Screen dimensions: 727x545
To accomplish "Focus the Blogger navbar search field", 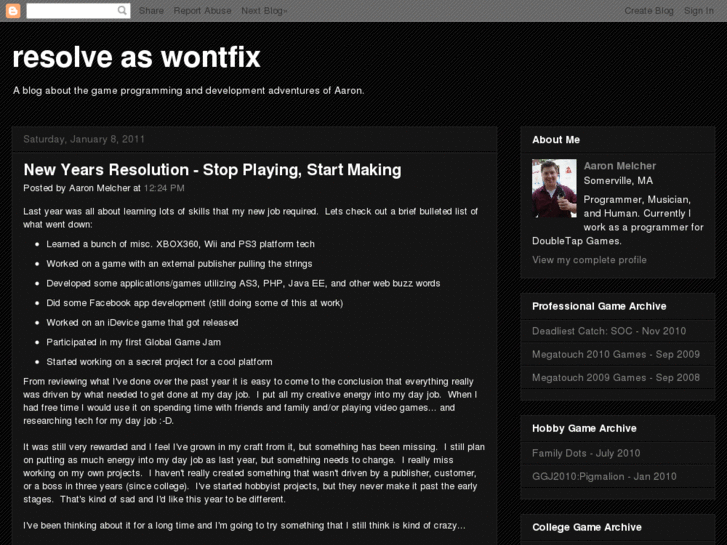I will (x=78, y=11).
